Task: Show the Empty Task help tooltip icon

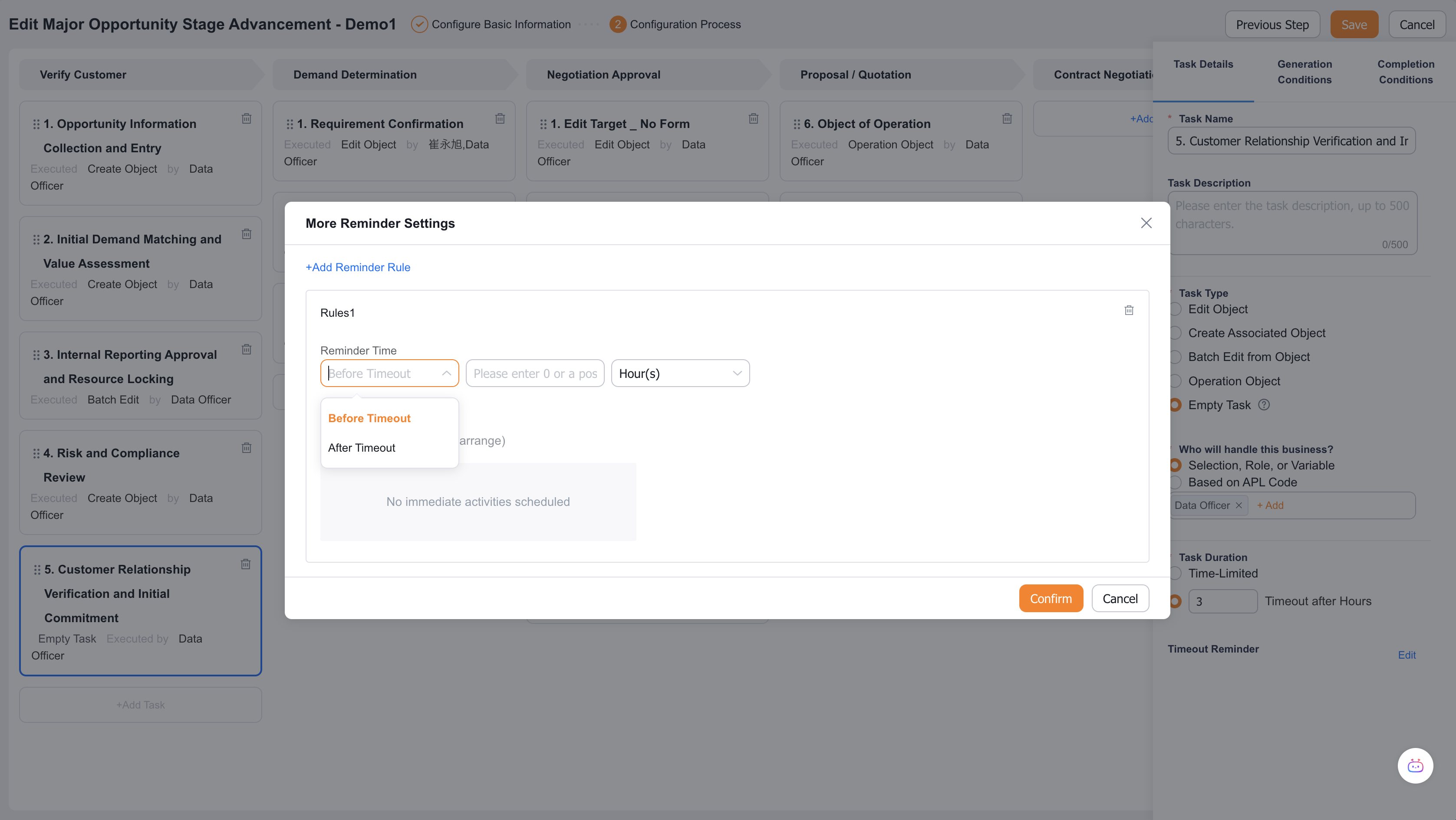Action: [1265, 405]
